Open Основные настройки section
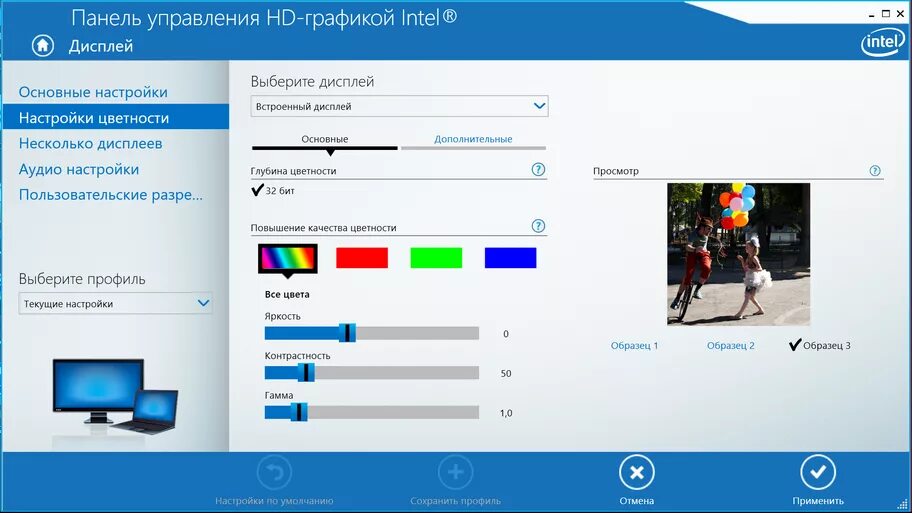912x513 pixels. 93,92
